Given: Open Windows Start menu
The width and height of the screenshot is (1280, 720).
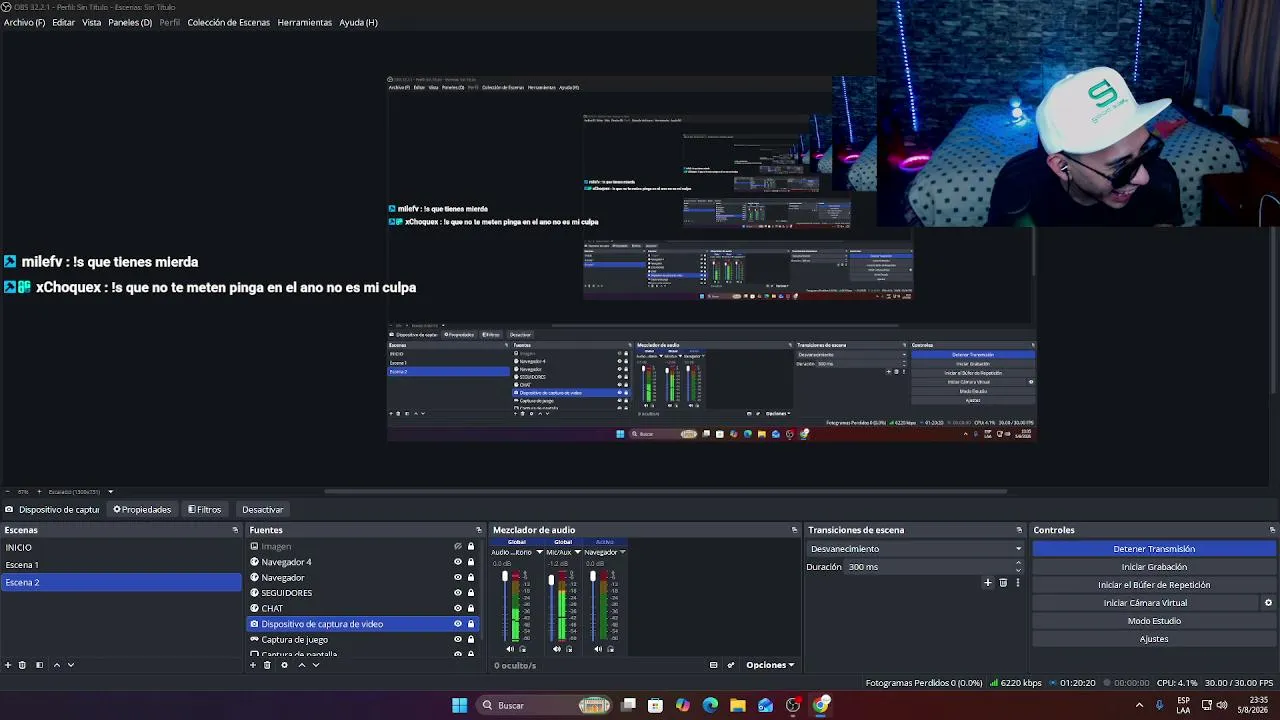Looking at the screenshot, I should (459, 705).
